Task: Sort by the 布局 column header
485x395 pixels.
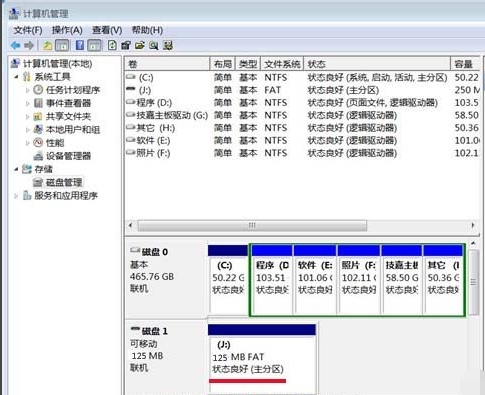Action: click(x=223, y=64)
